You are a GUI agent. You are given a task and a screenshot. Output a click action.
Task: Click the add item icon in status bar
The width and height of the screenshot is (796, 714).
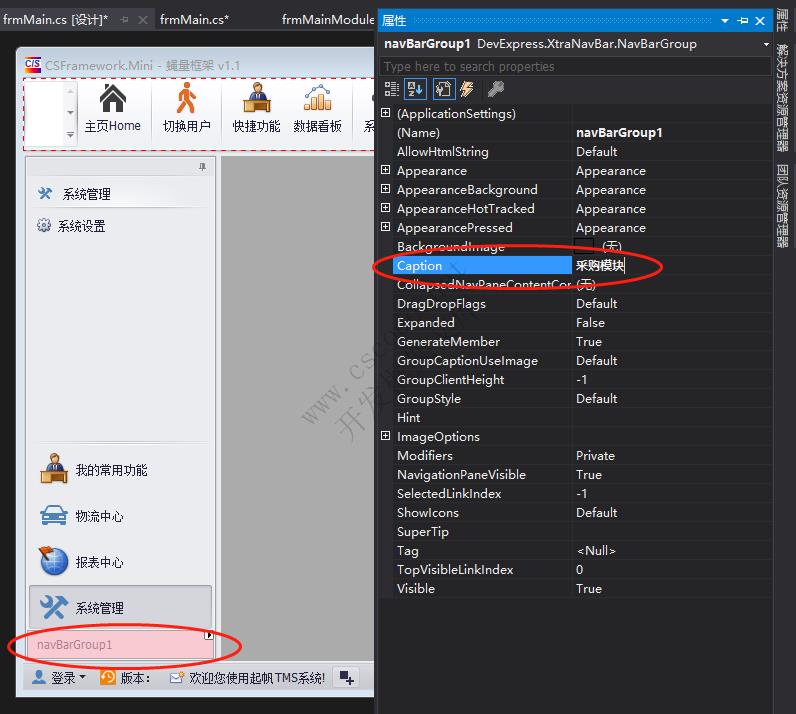[x=347, y=677]
